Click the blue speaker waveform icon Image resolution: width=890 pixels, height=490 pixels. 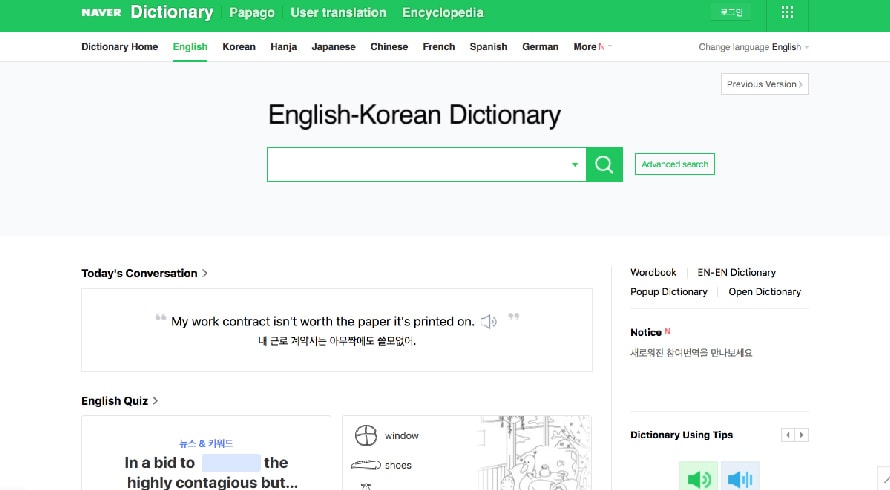(740, 478)
